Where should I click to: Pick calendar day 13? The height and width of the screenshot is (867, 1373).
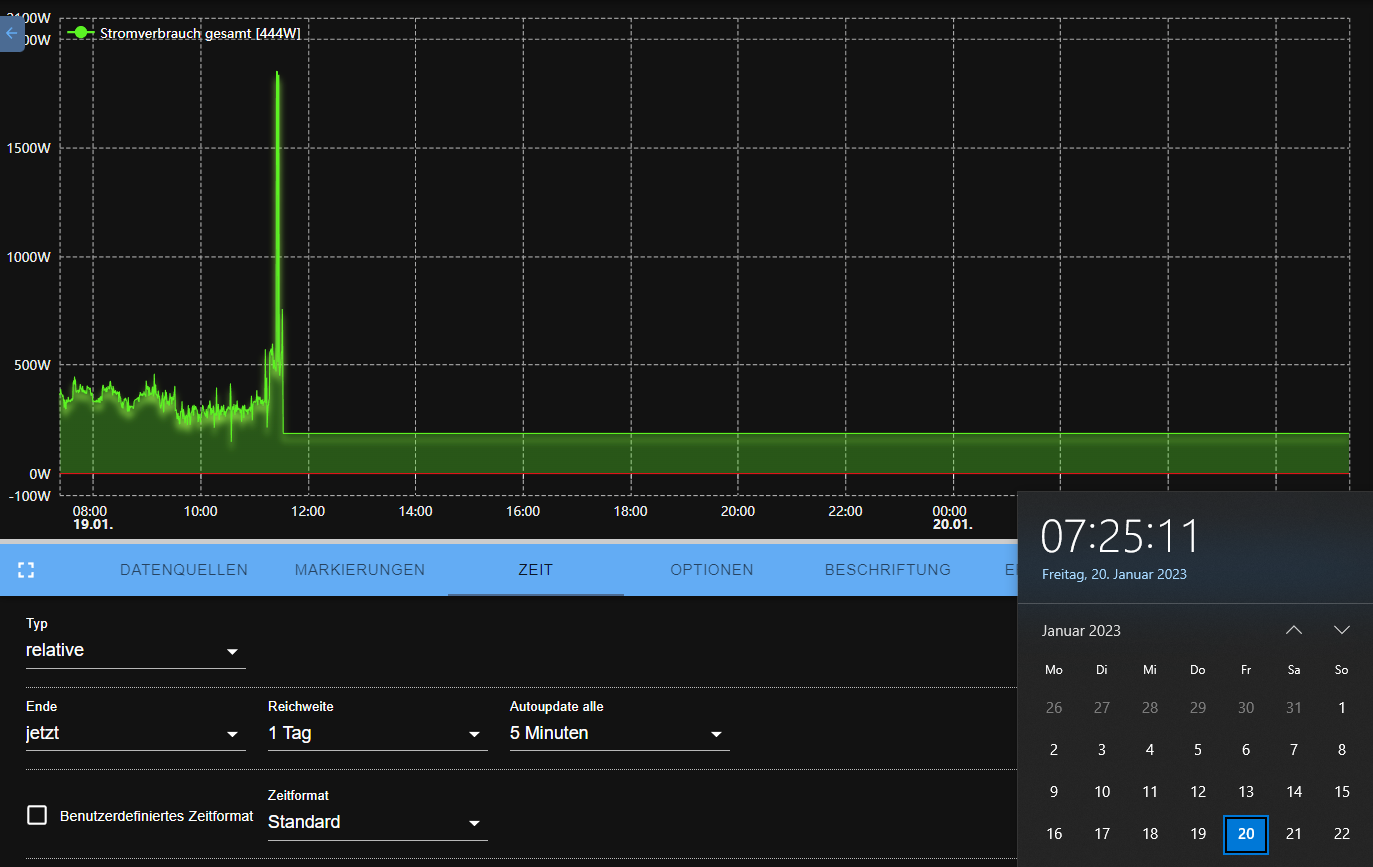1246,792
